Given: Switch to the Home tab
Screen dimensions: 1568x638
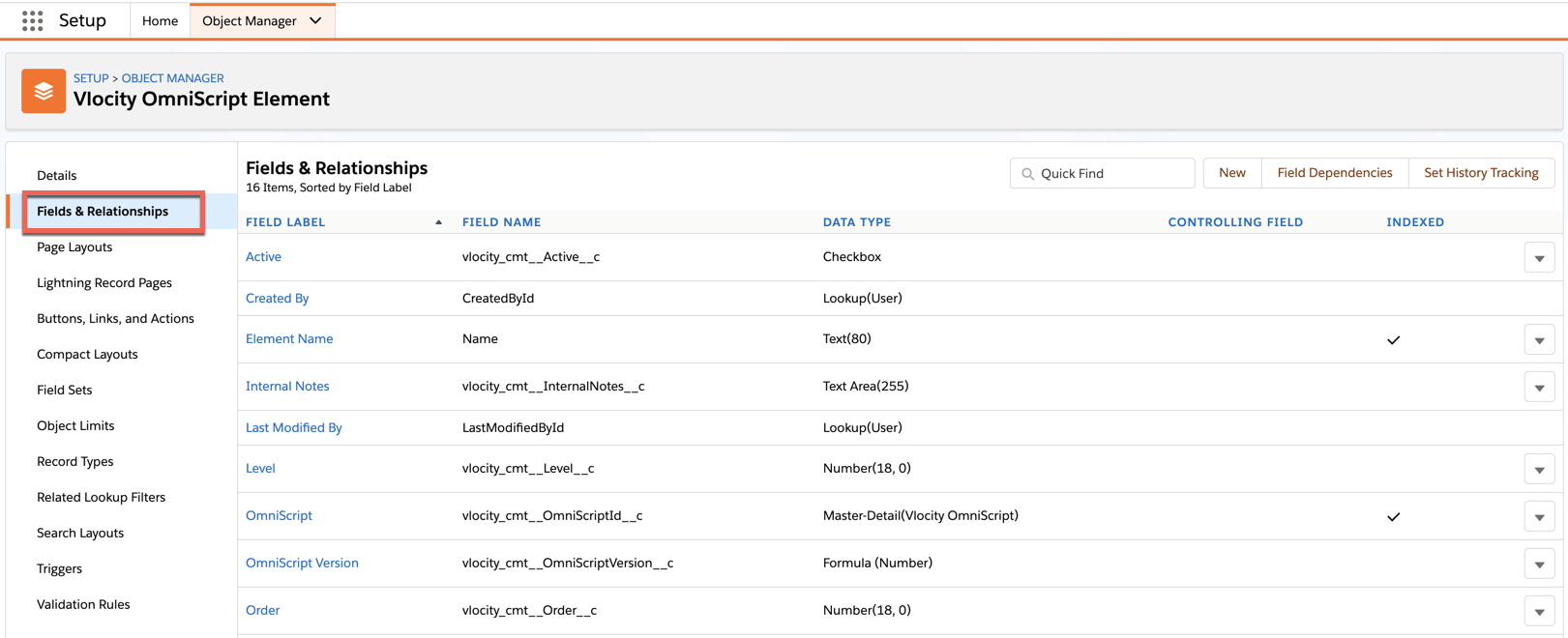Looking at the screenshot, I should coord(160,20).
